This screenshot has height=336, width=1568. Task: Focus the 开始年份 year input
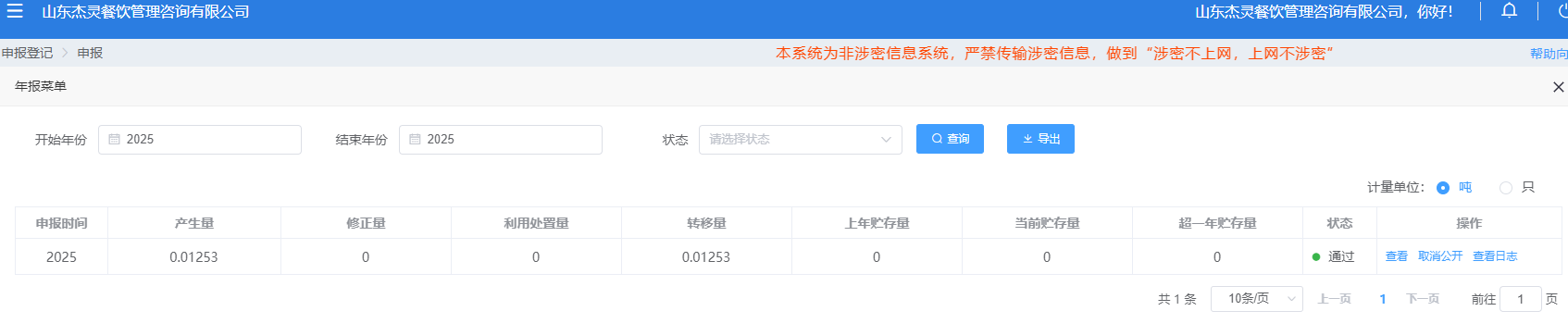200,140
